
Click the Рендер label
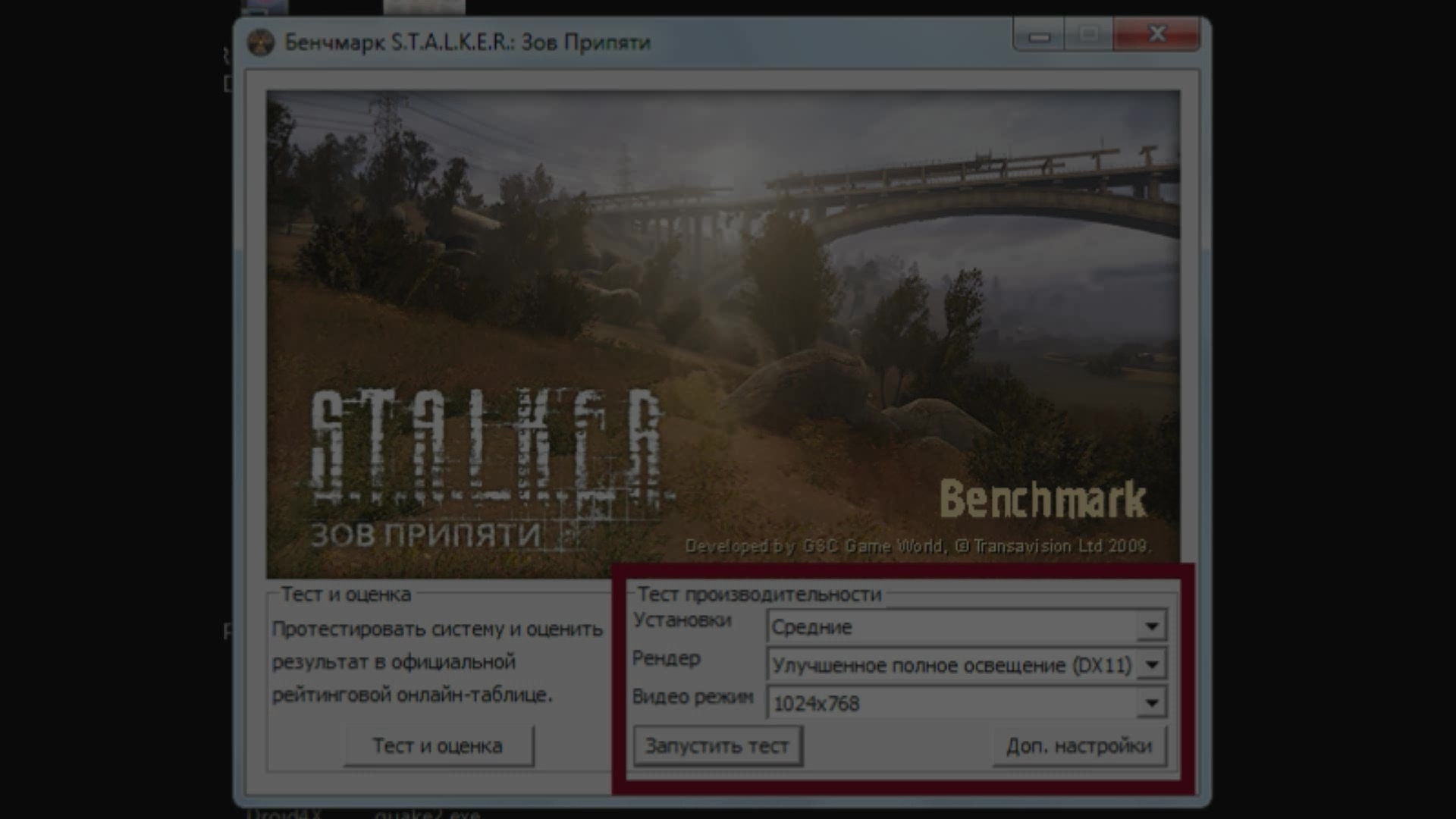[x=667, y=658]
